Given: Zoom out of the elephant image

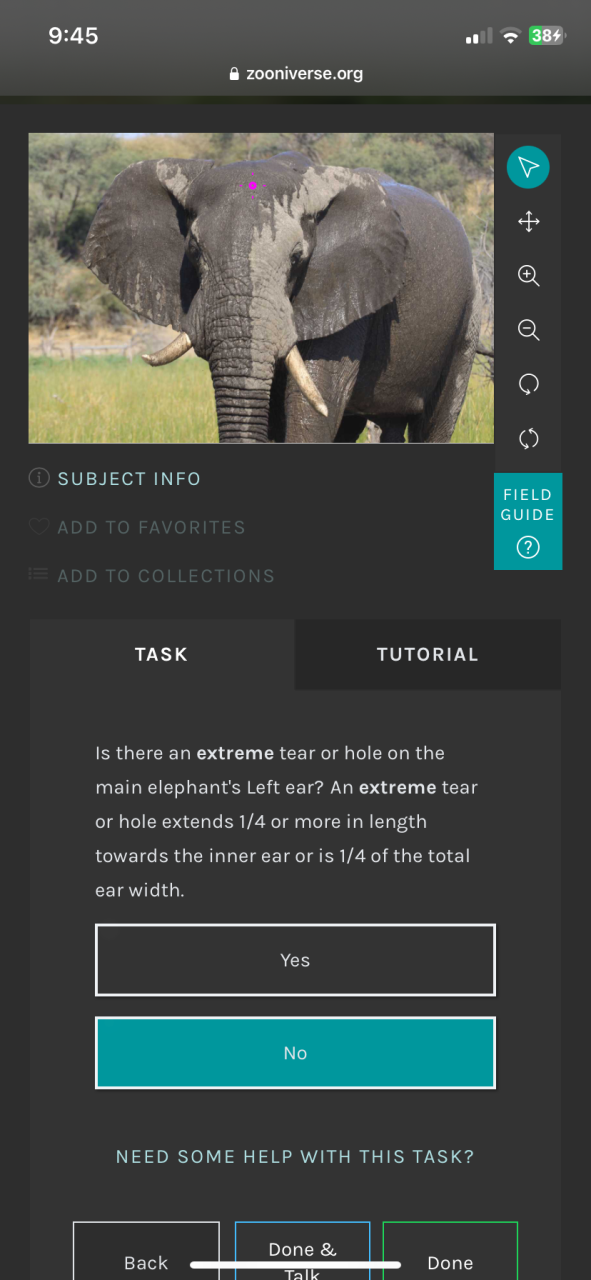Looking at the screenshot, I should (528, 330).
